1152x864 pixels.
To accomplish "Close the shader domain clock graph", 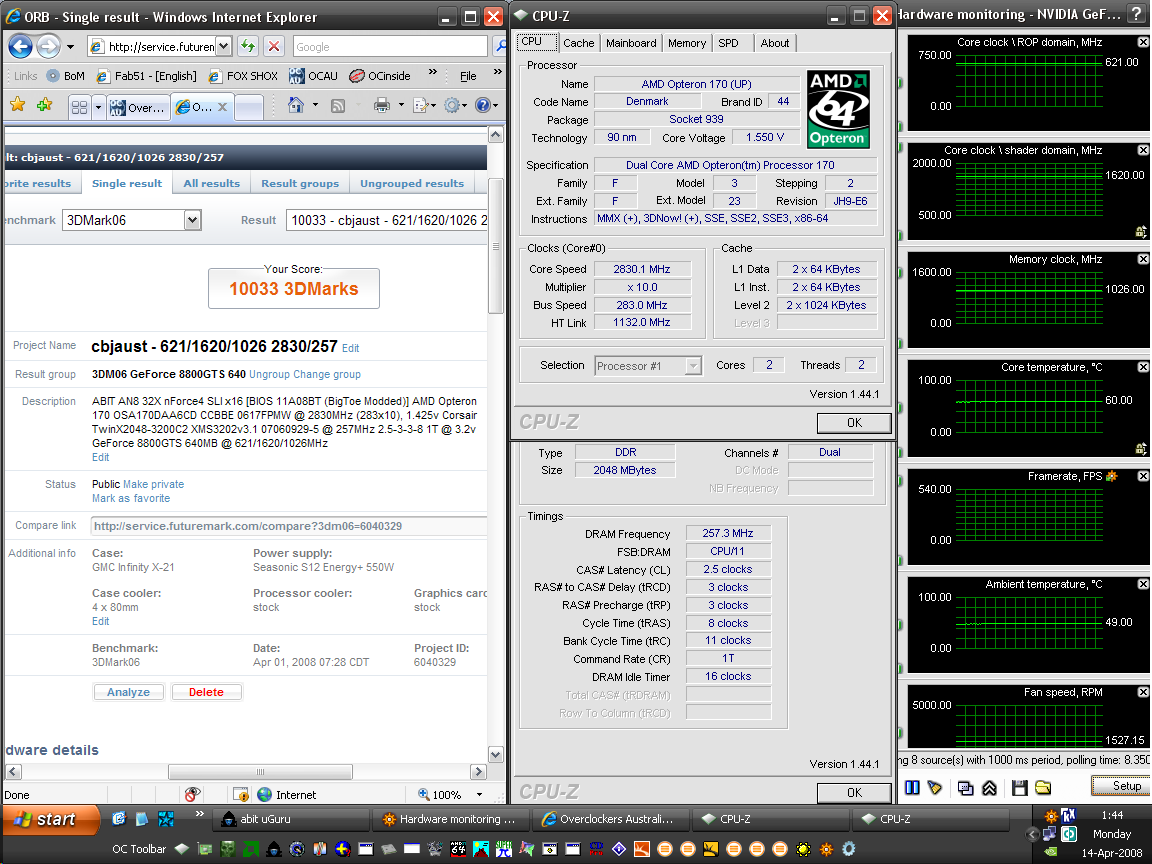I will 1143,150.
